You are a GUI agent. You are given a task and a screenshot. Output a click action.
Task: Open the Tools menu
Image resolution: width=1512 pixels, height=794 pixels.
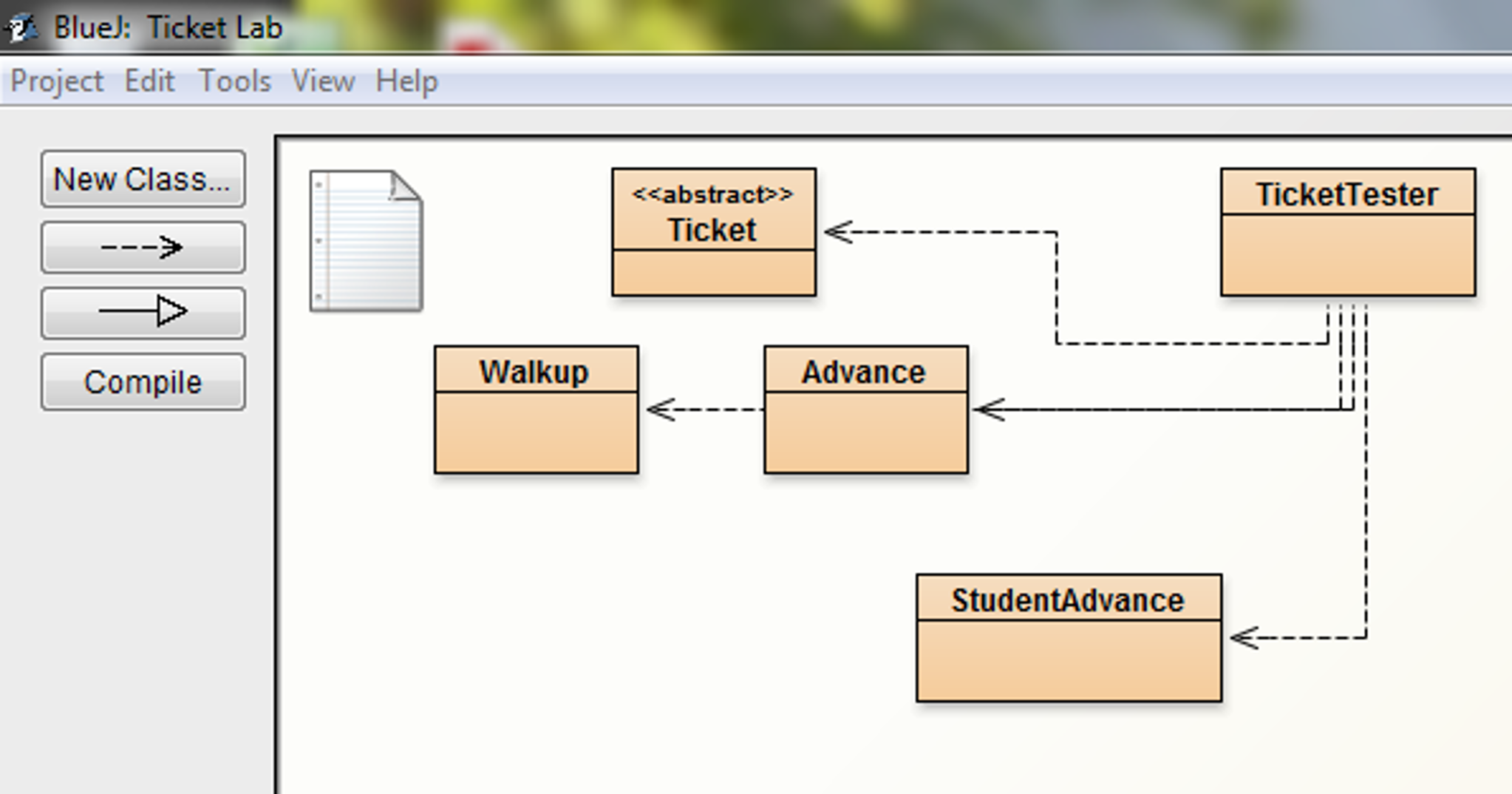pyautogui.click(x=235, y=81)
